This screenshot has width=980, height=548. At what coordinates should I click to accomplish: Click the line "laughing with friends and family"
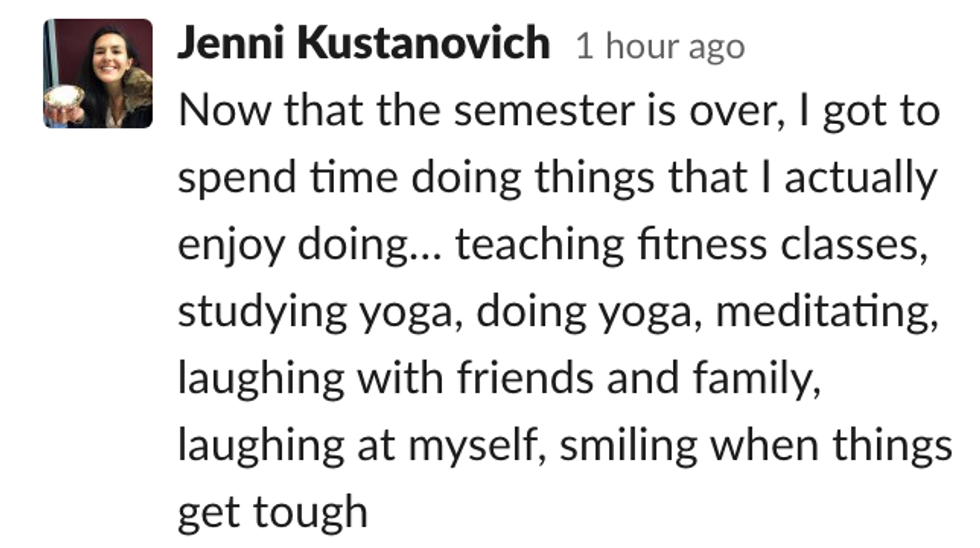click(x=499, y=378)
